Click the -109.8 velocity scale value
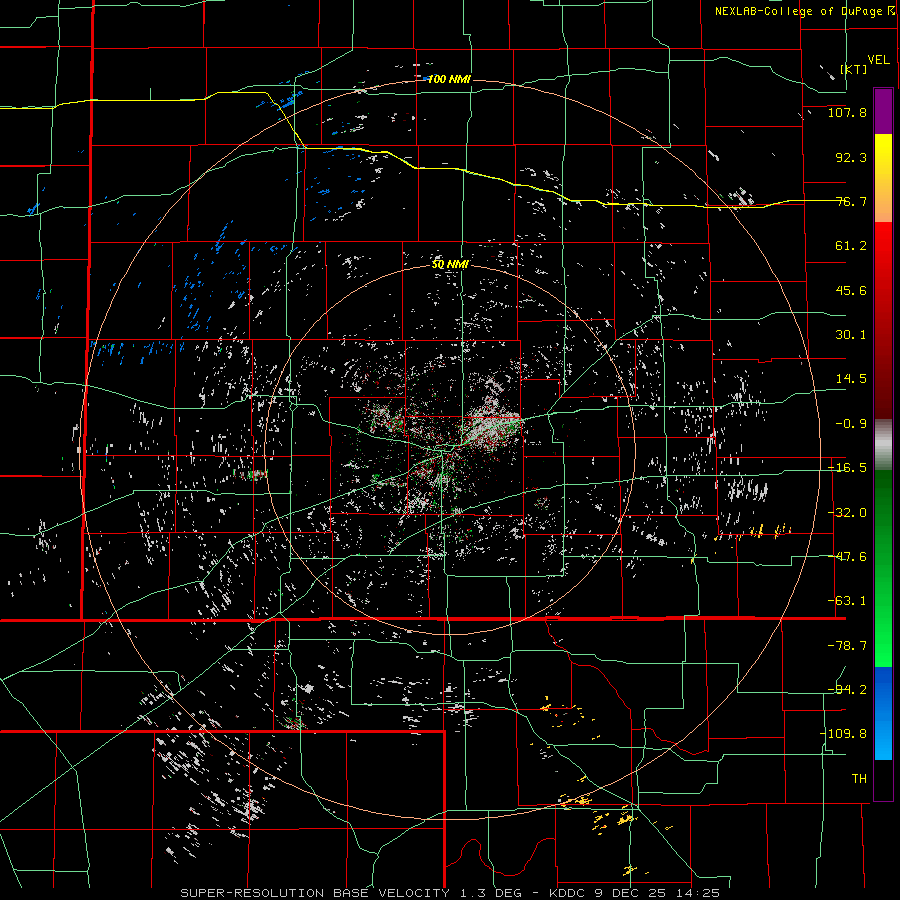 click(844, 734)
